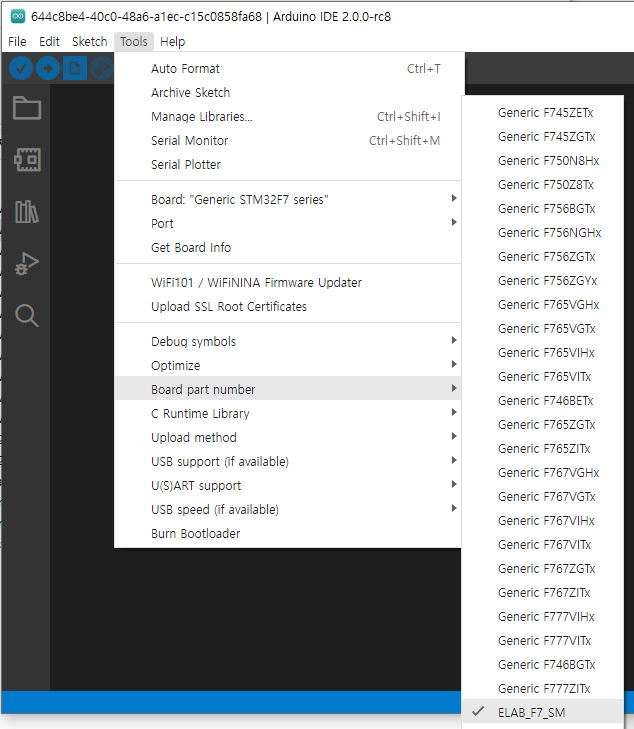Select Generic F765VGTx part number
Viewport: 634px width, 729px height.
542,329
